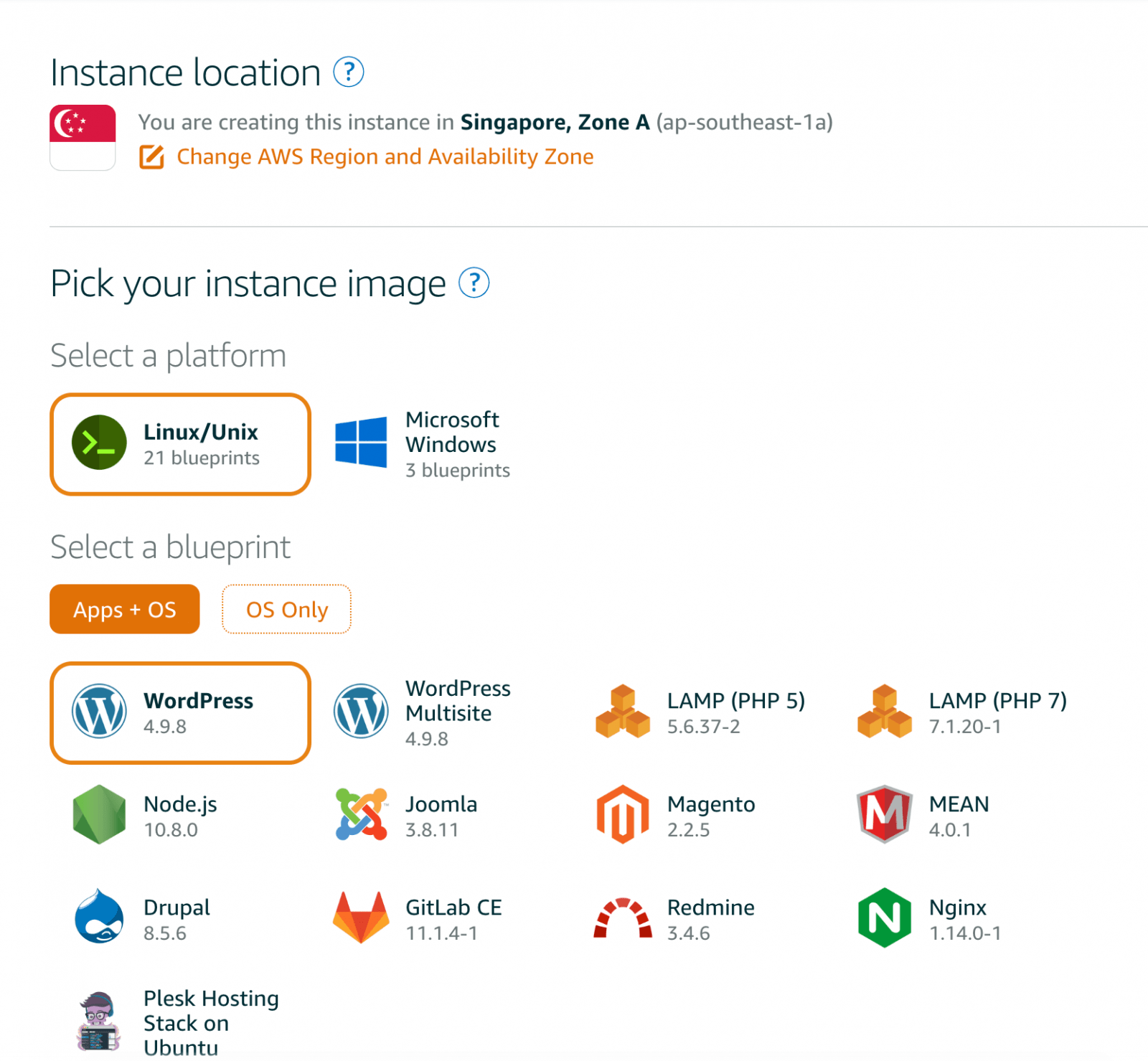Click the 3 blueprints count text
Viewport: 1148px width, 1061px height.
point(458,470)
